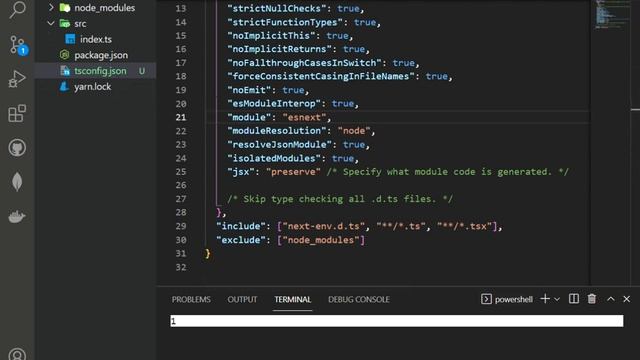The width and height of the screenshot is (640, 360).
Task: Open yarn.lock in the explorer
Action: click(93, 87)
